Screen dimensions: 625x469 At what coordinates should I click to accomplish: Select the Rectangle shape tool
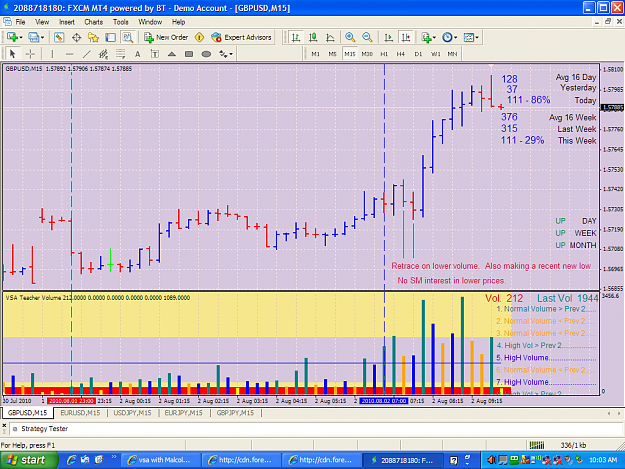(x=189, y=54)
